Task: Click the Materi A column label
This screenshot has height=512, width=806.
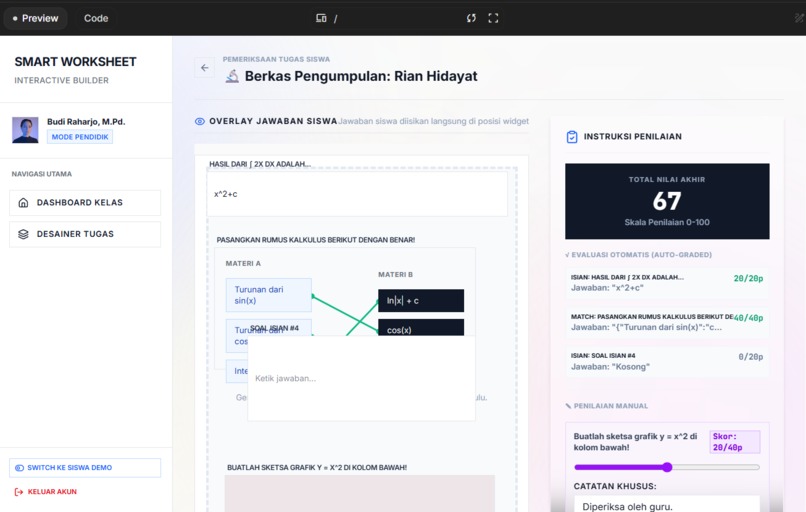Action: click(243, 263)
